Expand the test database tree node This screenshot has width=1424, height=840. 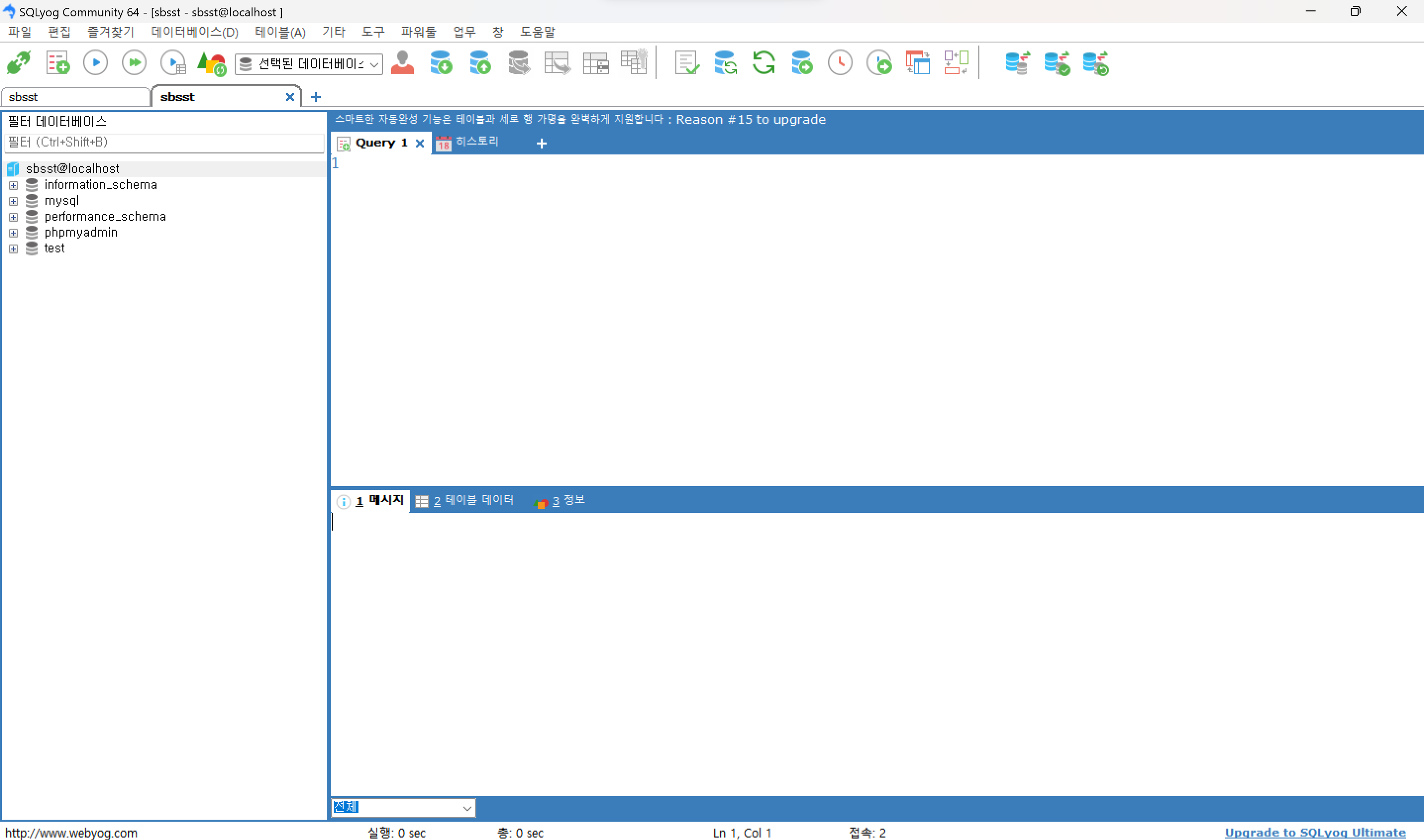point(13,249)
